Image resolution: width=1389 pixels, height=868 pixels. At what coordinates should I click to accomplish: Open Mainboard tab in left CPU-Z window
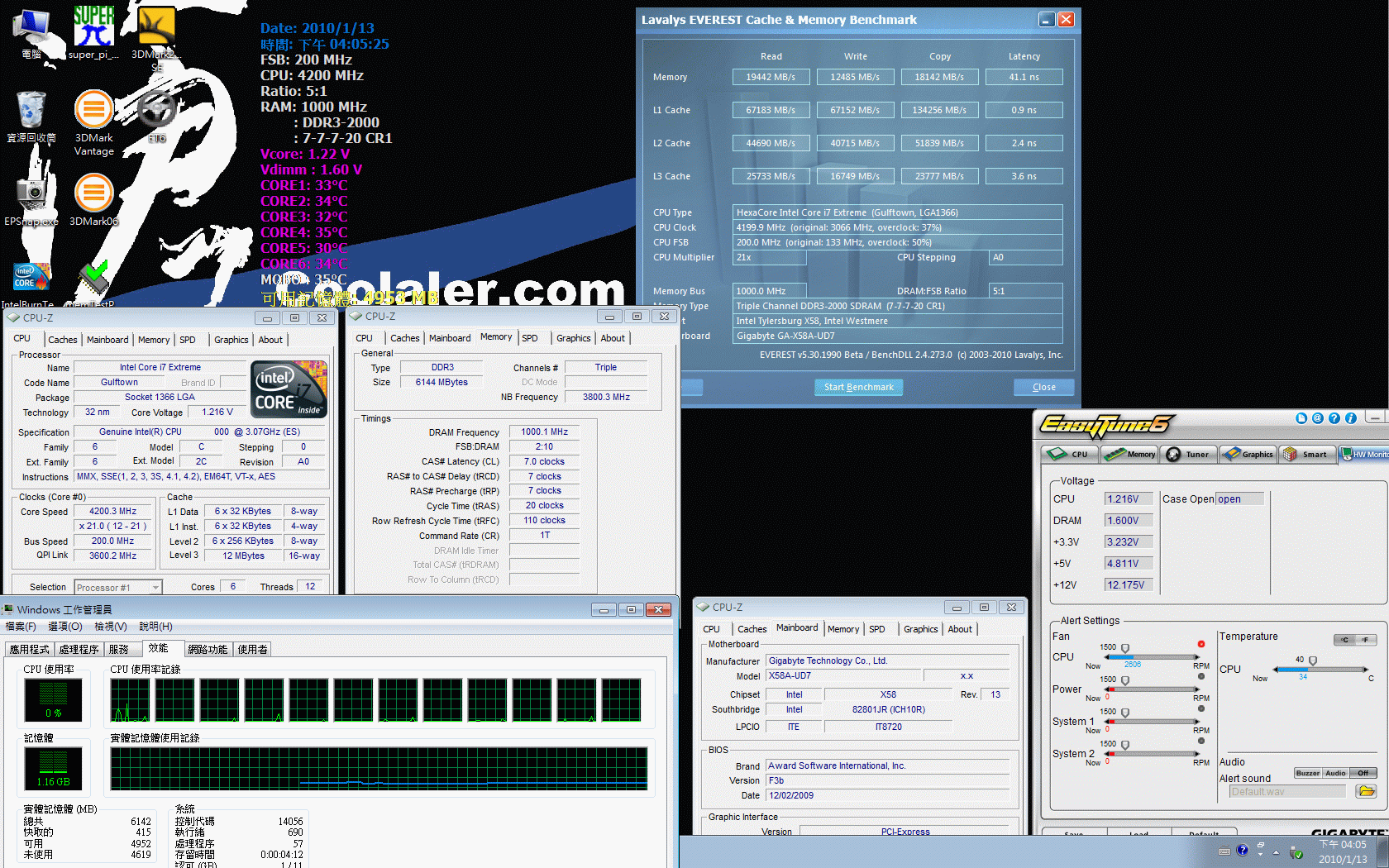coord(107,340)
